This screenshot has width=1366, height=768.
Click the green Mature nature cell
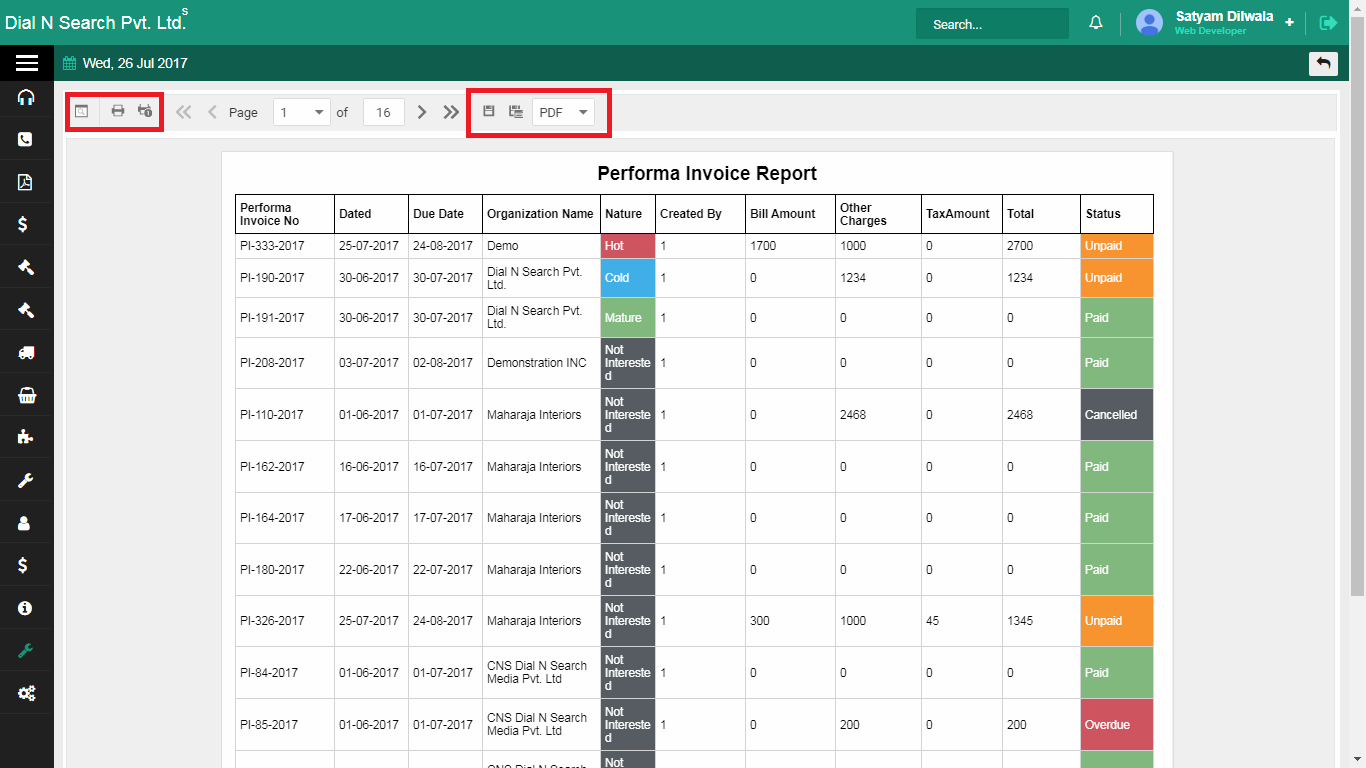[628, 318]
